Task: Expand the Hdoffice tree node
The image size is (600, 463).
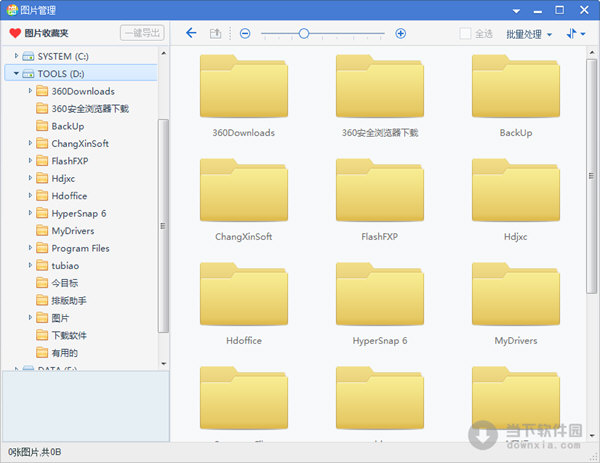Action: tap(30, 196)
